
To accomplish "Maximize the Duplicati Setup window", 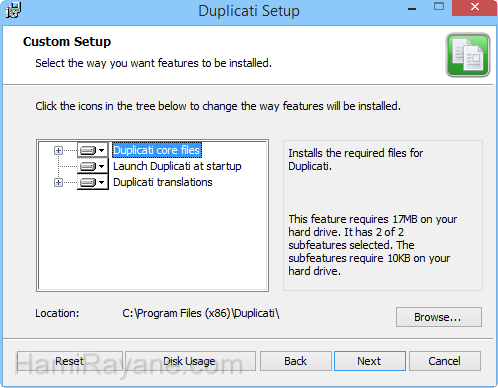I will click(x=439, y=7).
